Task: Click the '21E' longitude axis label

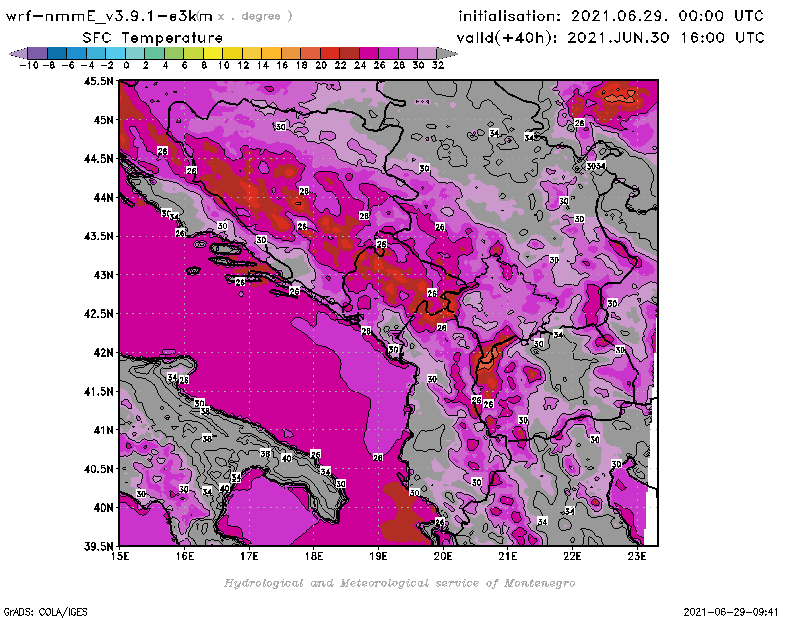Action: [508, 556]
